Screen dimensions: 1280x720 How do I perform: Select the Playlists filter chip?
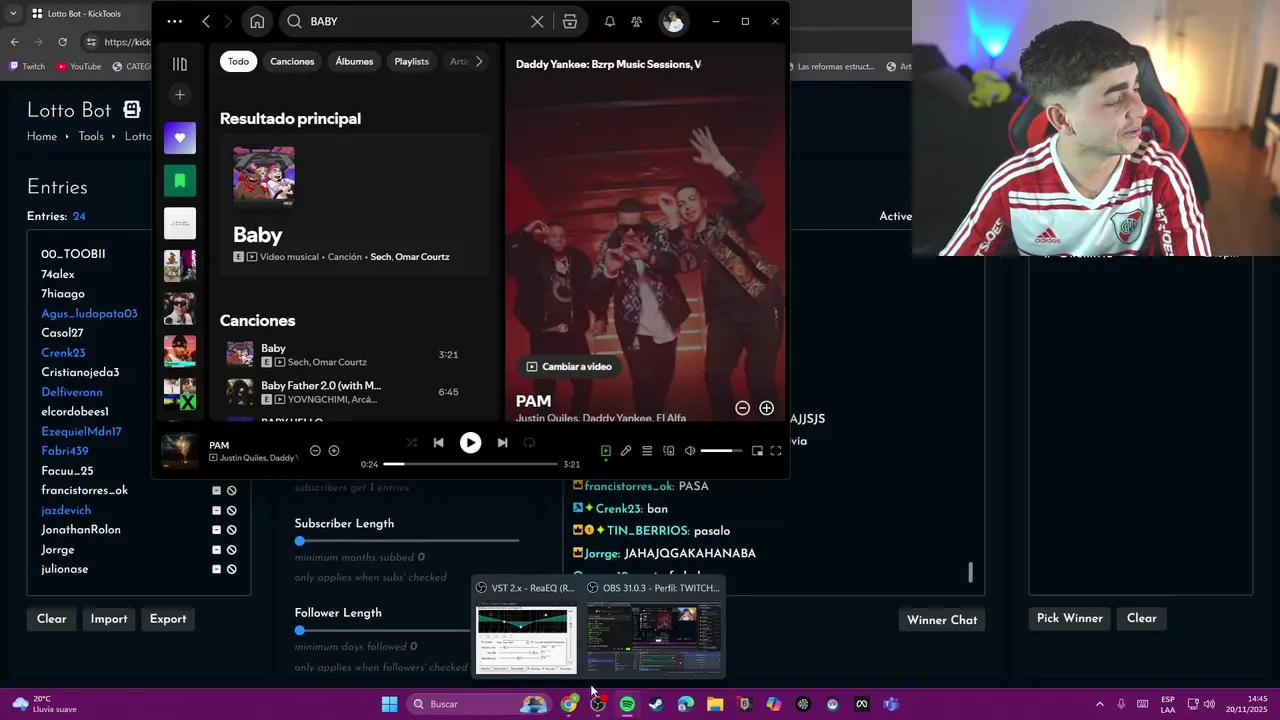[x=411, y=61]
